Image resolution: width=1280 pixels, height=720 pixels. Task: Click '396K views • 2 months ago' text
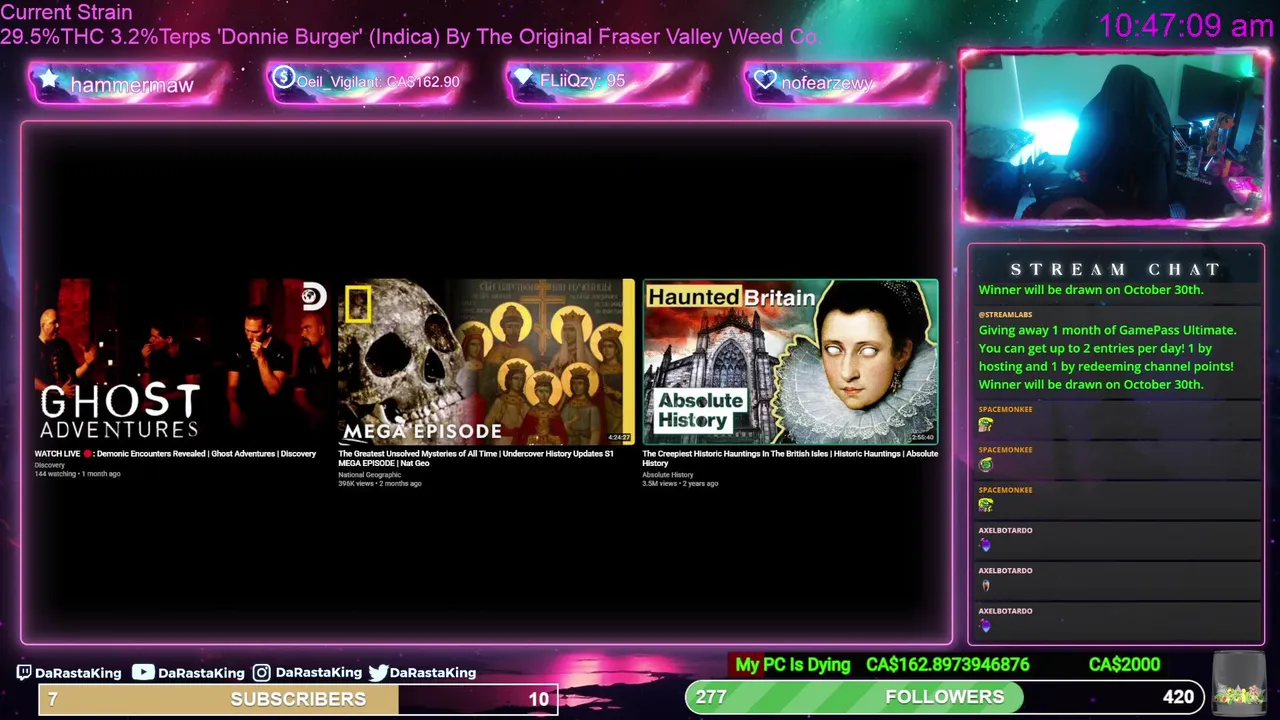point(379,484)
